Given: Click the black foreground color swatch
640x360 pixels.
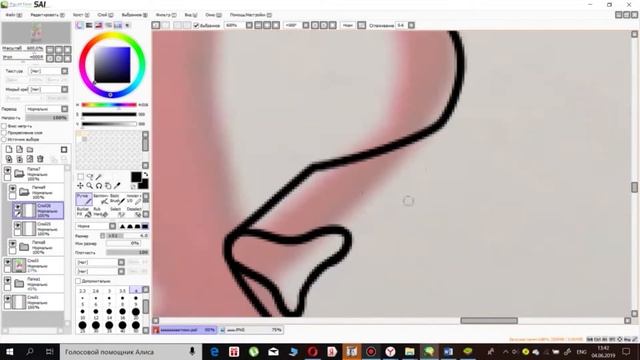Looking at the screenshot, I should click(136, 177).
